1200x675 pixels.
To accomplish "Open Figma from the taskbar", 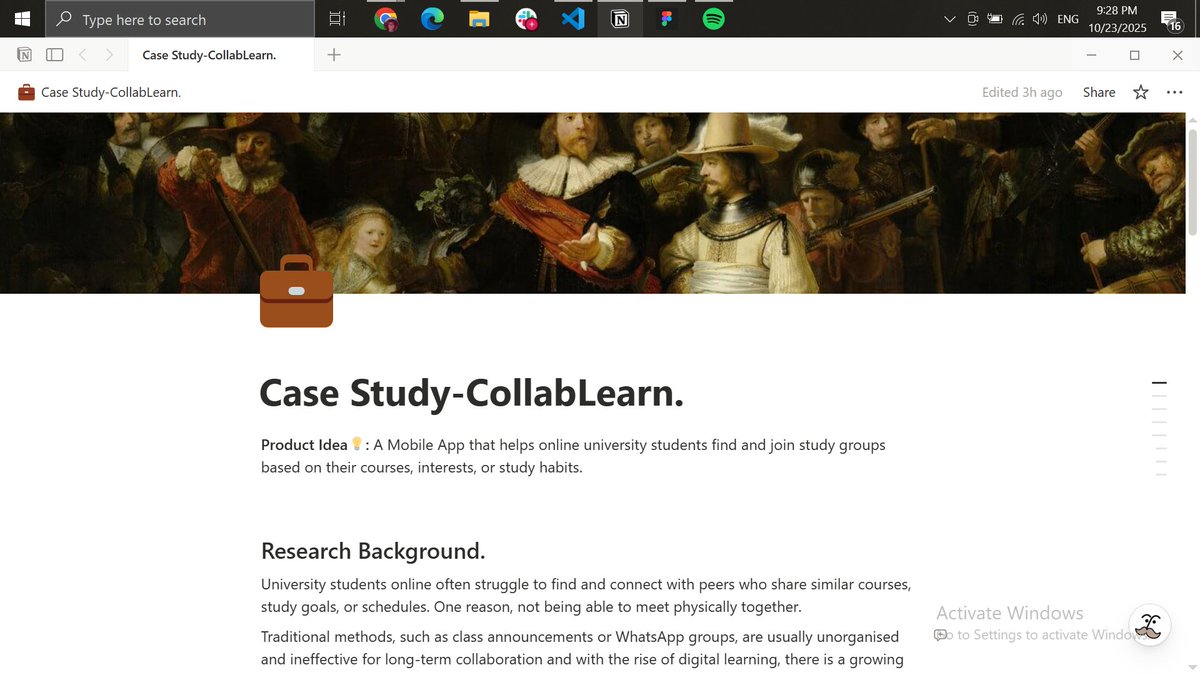I will click(x=666, y=19).
